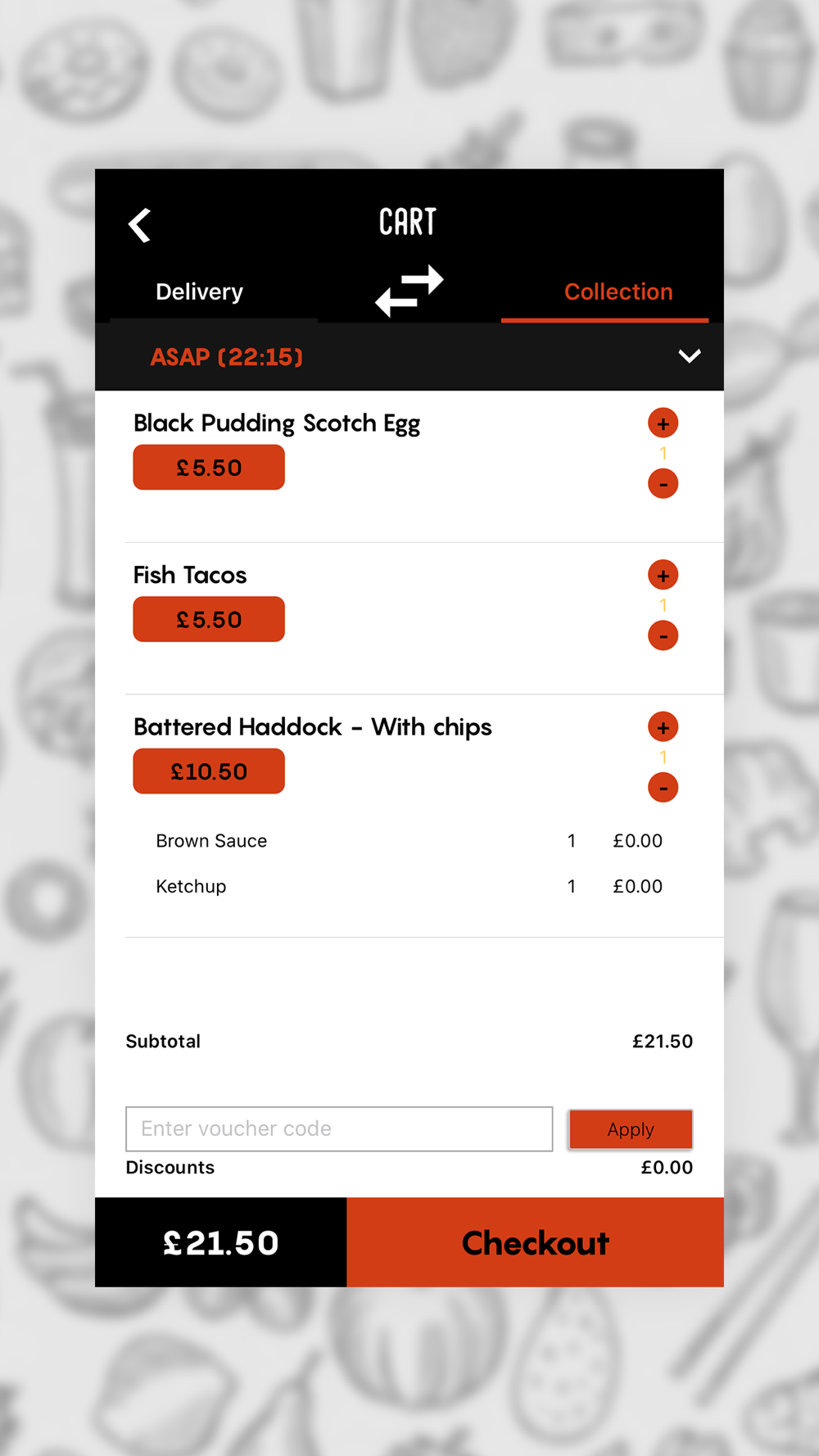Expand the ASAP time chevron
The height and width of the screenshot is (1456, 819).
690,356
